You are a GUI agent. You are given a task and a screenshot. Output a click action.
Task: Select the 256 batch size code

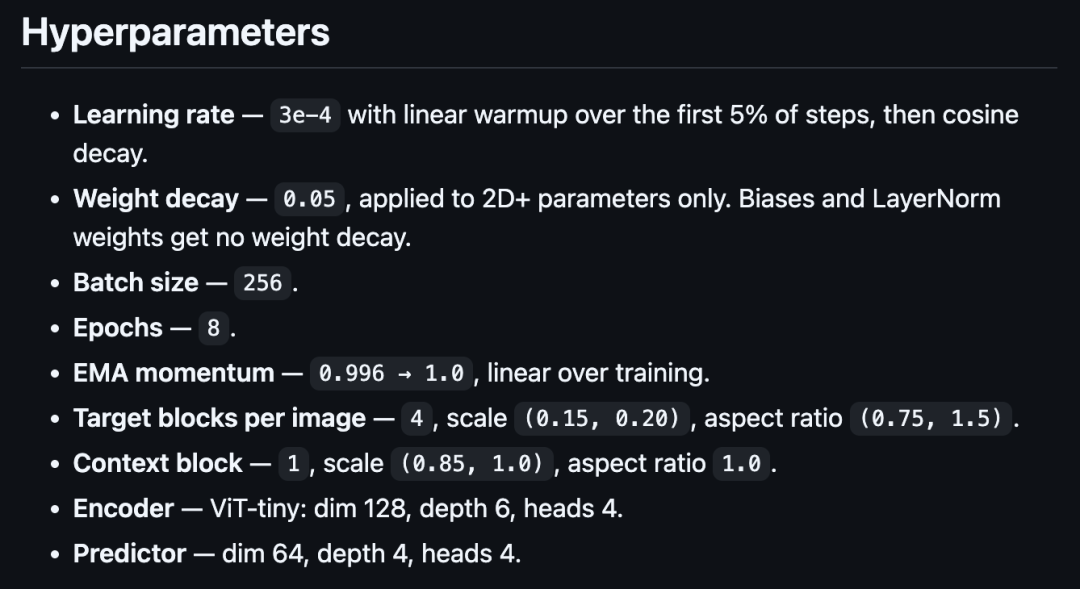(x=262, y=283)
